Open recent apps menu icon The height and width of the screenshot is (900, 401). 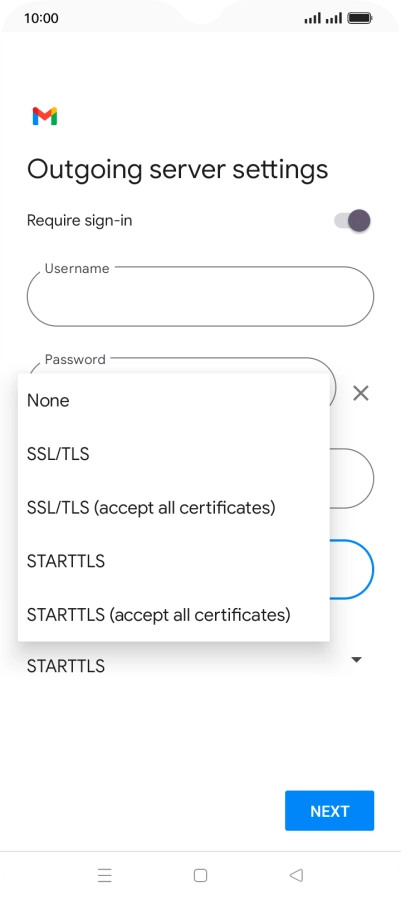pos(104,875)
